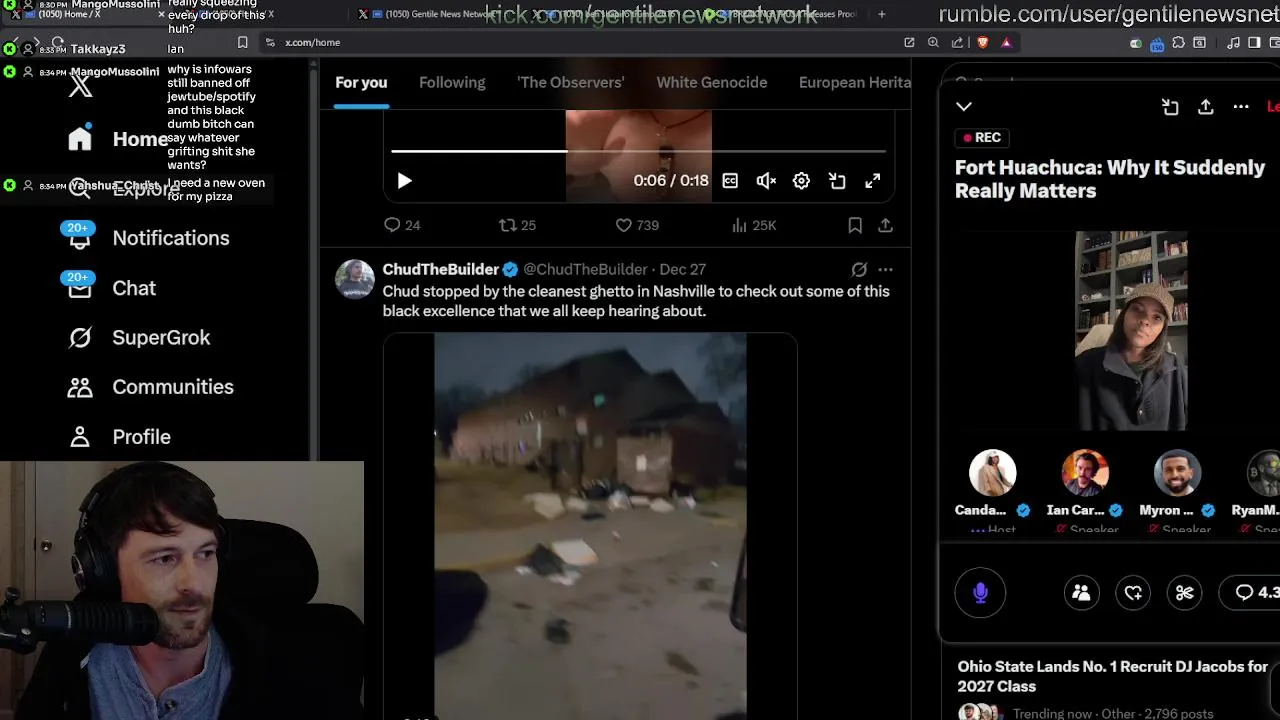Open Brave Rewards triangle icon
This screenshot has width=1280, height=720.
(1006, 42)
